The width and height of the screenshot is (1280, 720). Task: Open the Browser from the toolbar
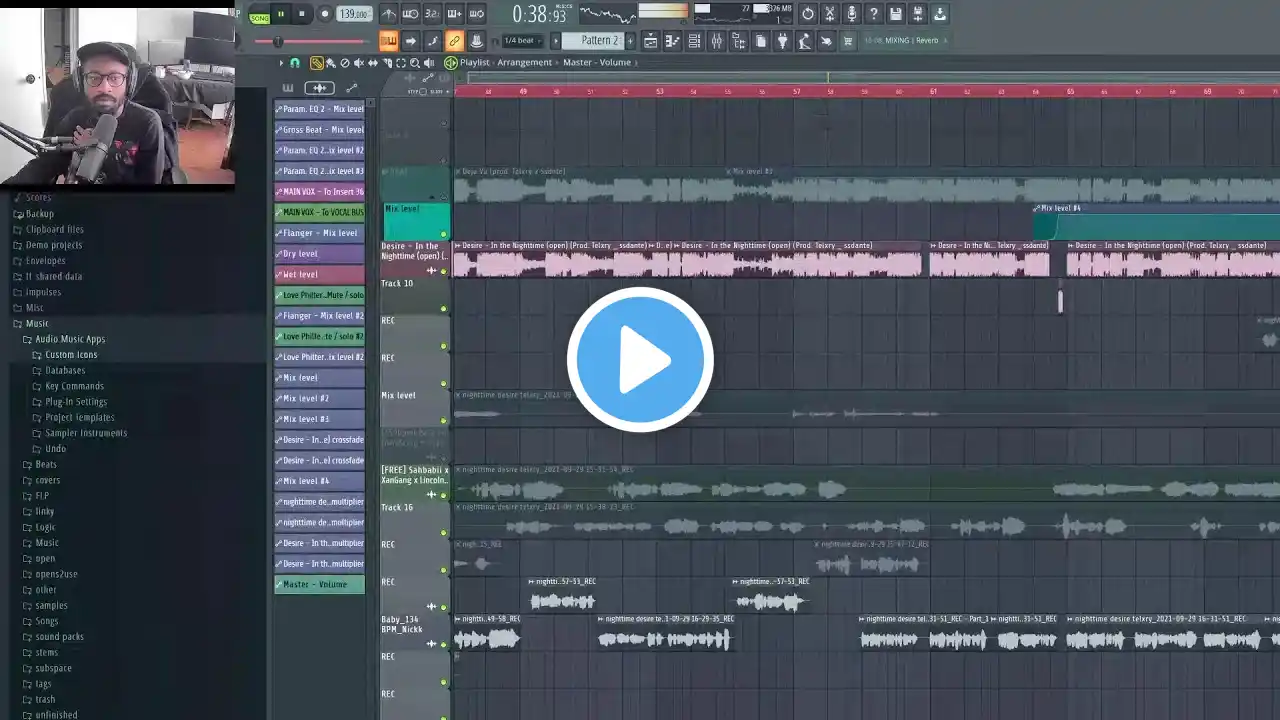[x=738, y=41]
